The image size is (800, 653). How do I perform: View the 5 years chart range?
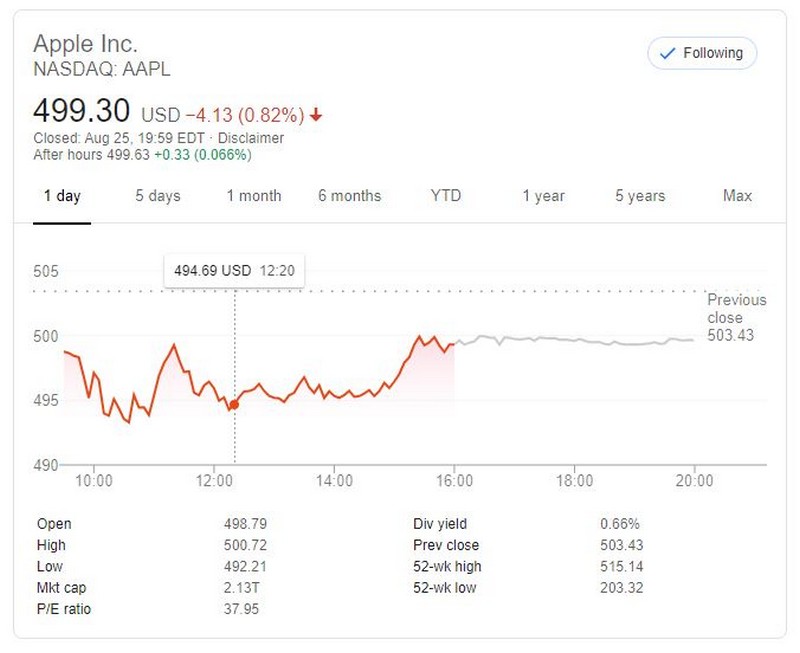(640, 196)
